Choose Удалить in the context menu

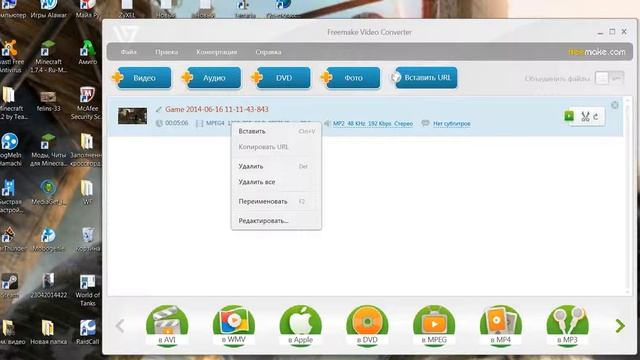(276, 167)
